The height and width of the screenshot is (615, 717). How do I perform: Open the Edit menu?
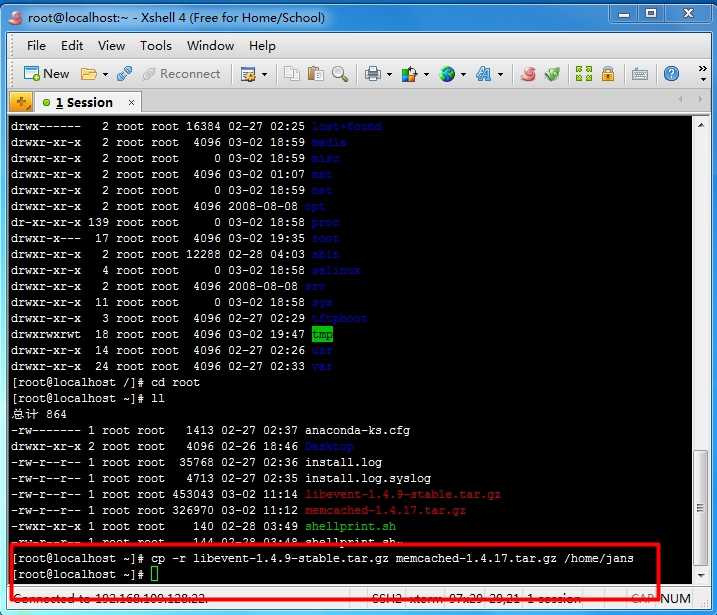point(72,46)
